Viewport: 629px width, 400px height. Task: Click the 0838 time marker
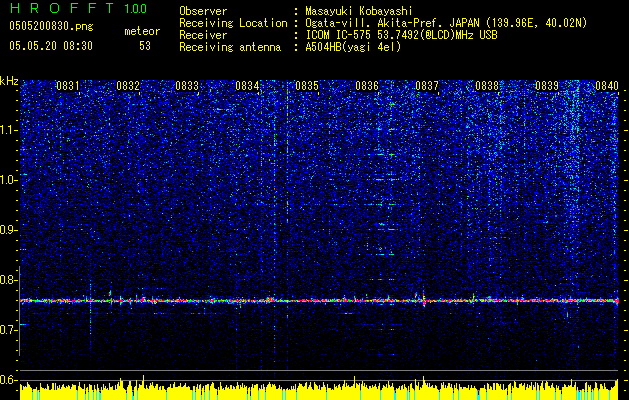(487, 85)
